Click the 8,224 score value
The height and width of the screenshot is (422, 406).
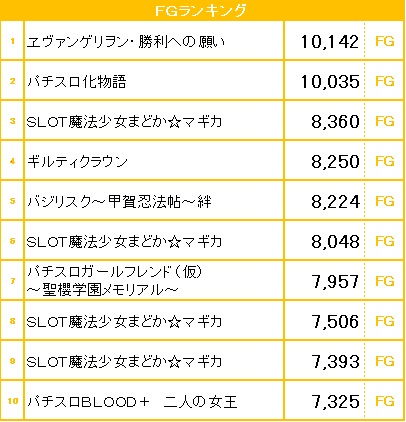pos(335,202)
